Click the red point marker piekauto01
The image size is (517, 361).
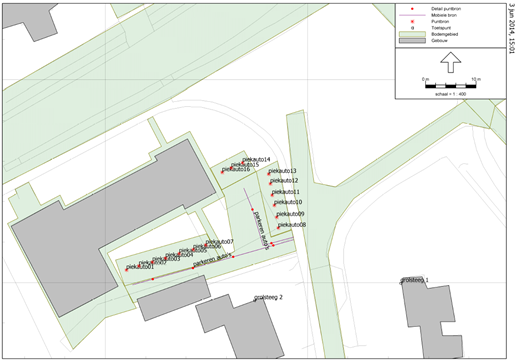[126, 270]
